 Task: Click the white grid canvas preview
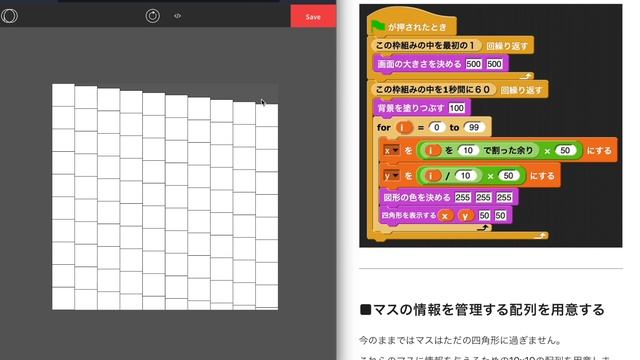165,197
